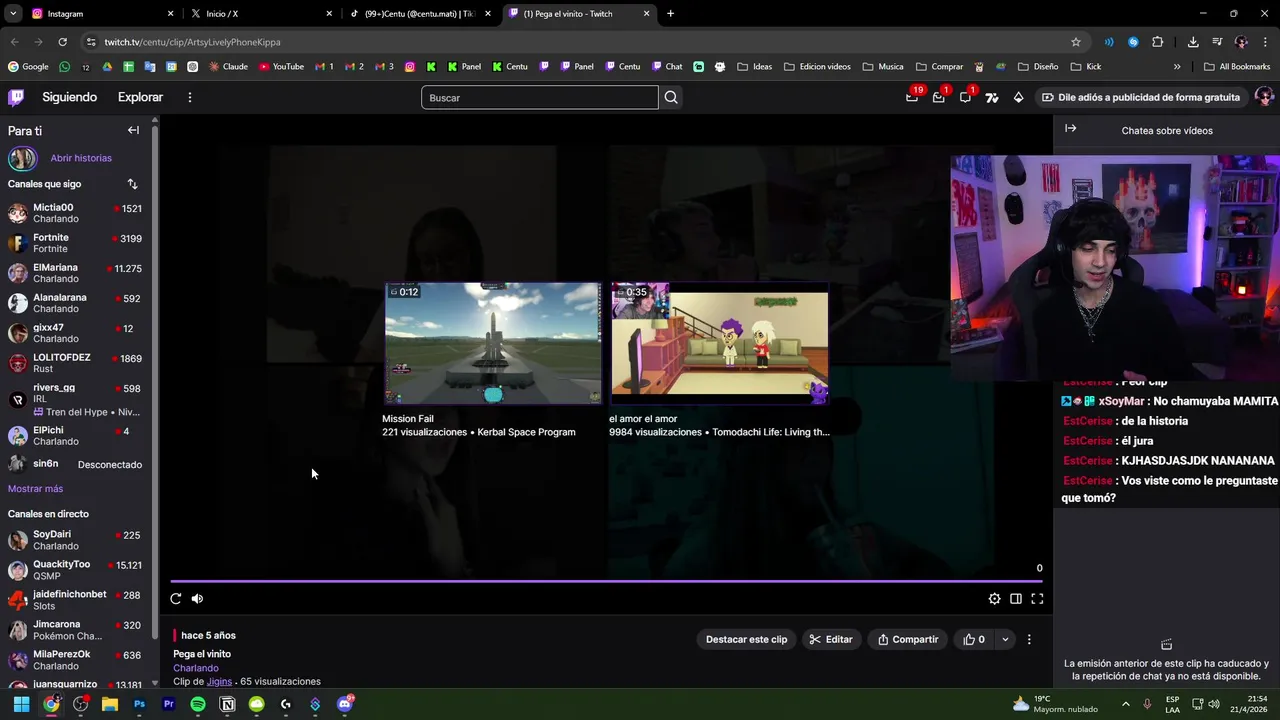The width and height of the screenshot is (1280, 720).
Task: Open the user avatar menu
Action: point(1263,97)
